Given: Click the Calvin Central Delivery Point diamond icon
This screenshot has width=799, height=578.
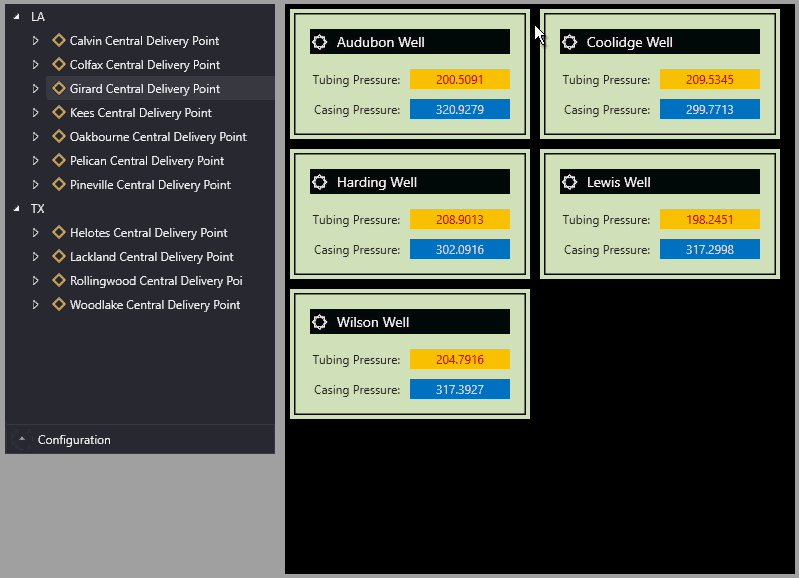Looking at the screenshot, I should (x=59, y=40).
